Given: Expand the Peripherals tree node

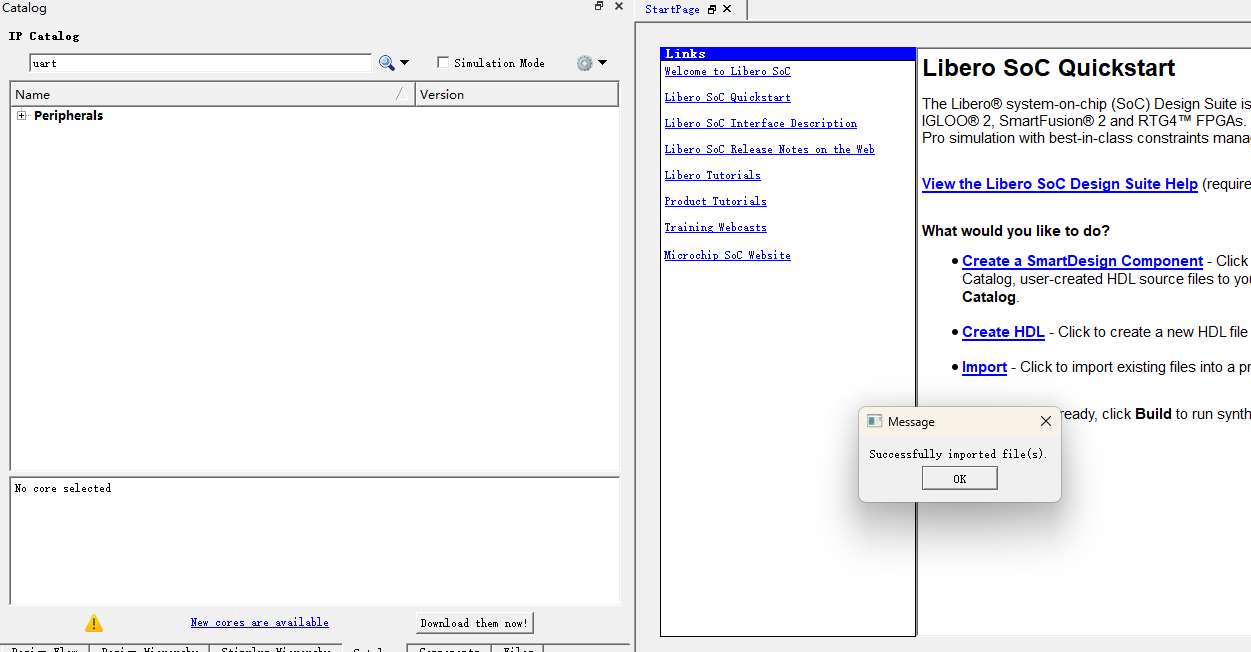Looking at the screenshot, I should [x=21, y=116].
